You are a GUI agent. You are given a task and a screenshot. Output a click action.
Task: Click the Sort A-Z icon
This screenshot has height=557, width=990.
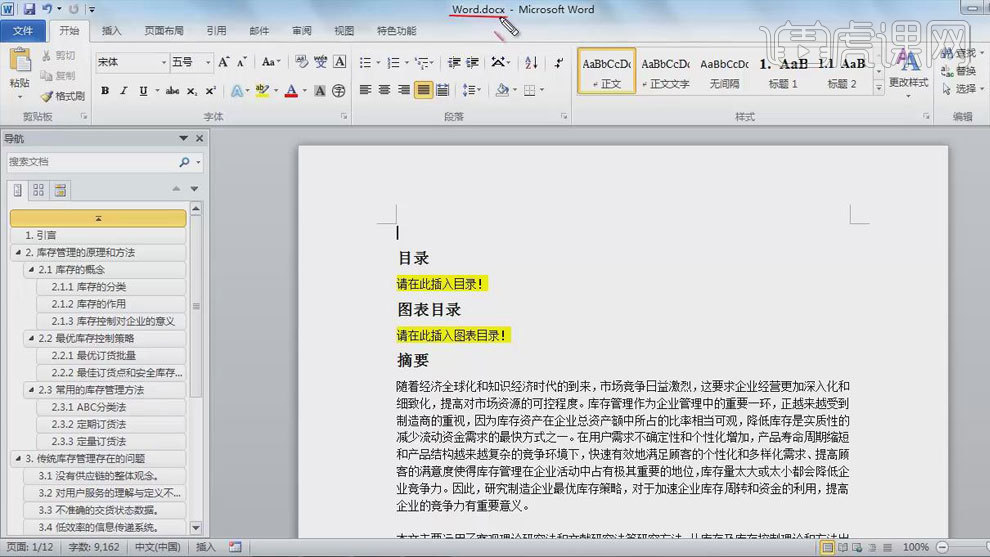[531, 63]
